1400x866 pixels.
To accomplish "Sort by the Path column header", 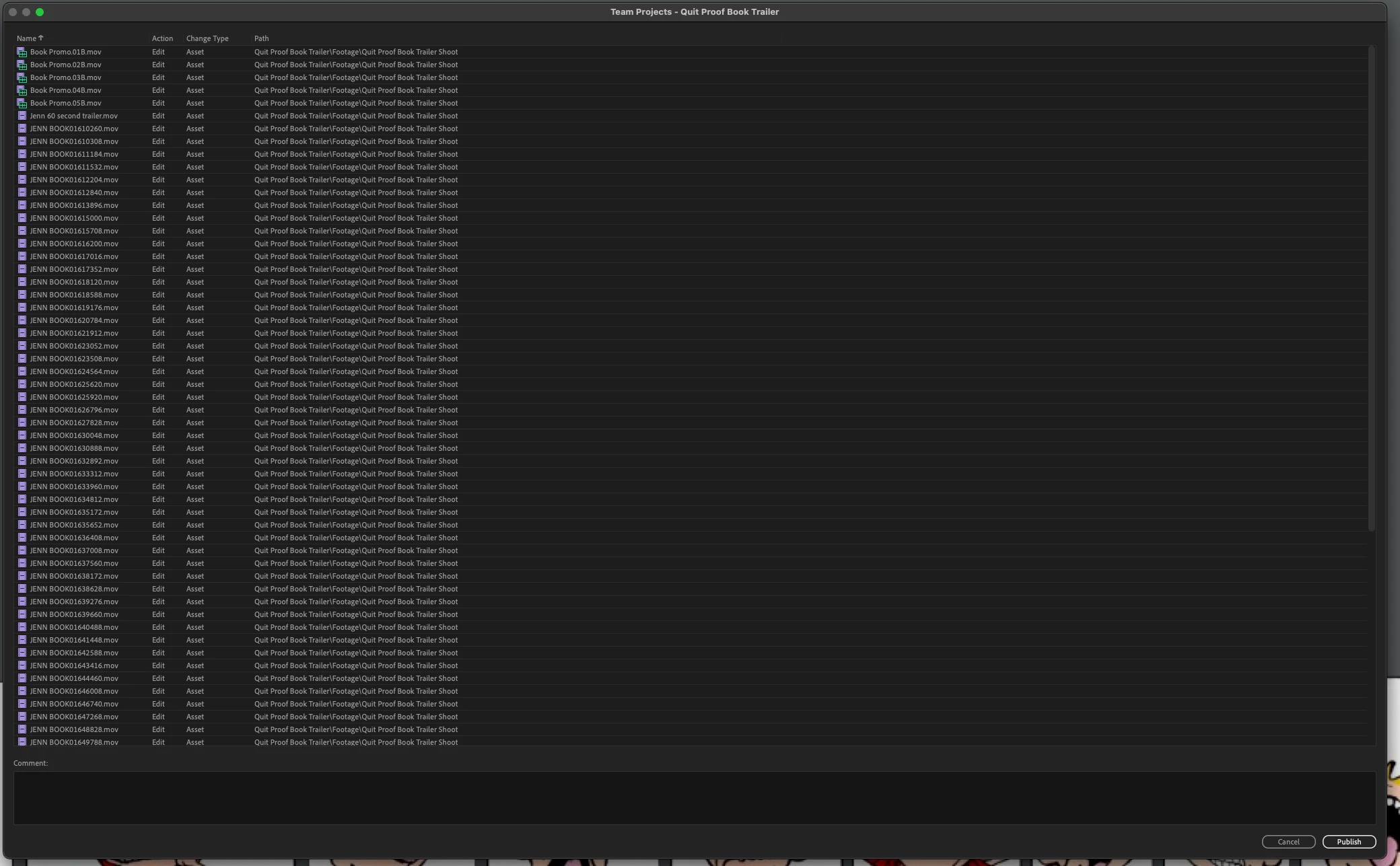I will point(261,38).
